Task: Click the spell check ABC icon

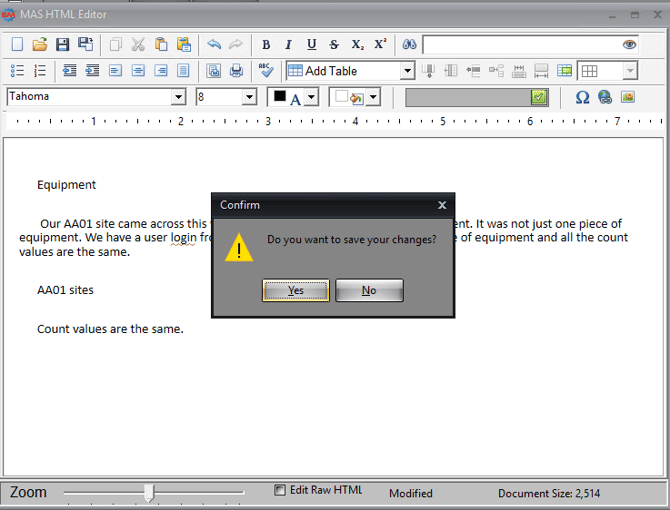Action: (x=265, y=70)
